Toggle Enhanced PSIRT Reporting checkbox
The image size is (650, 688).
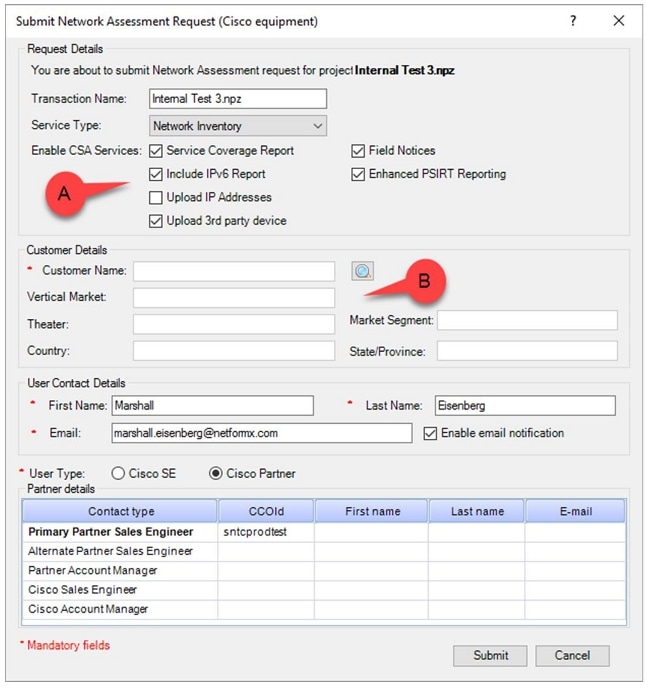pyautogui.click(x=358, y=174)
